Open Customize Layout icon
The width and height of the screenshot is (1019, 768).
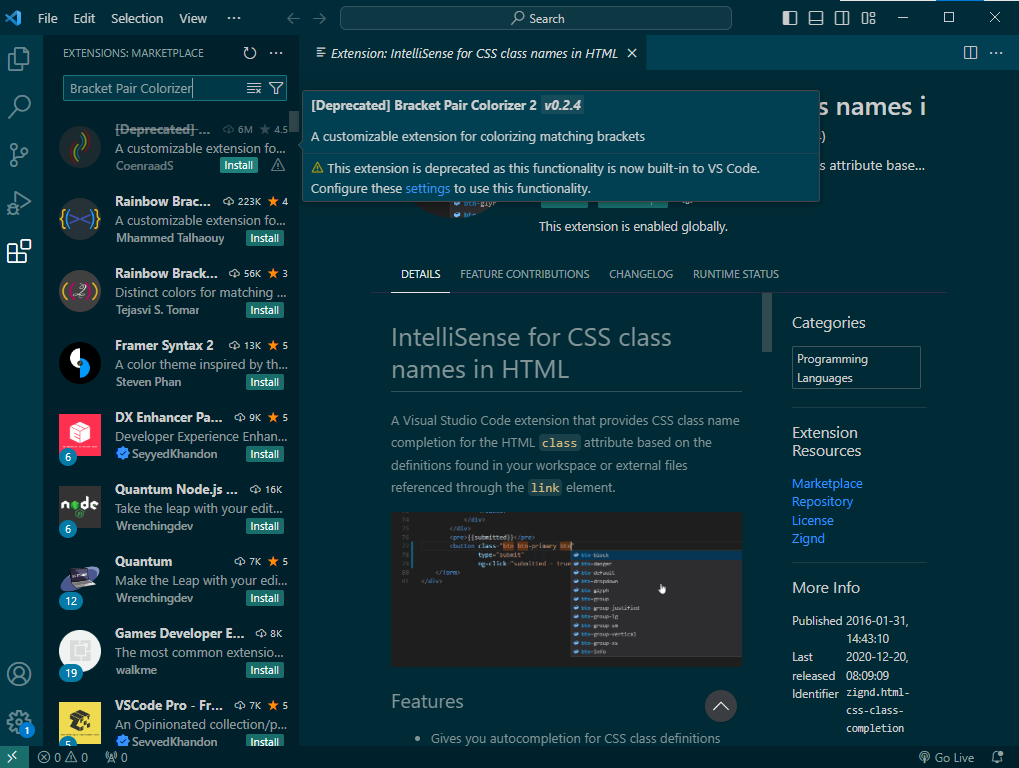(x=868, y=18)
